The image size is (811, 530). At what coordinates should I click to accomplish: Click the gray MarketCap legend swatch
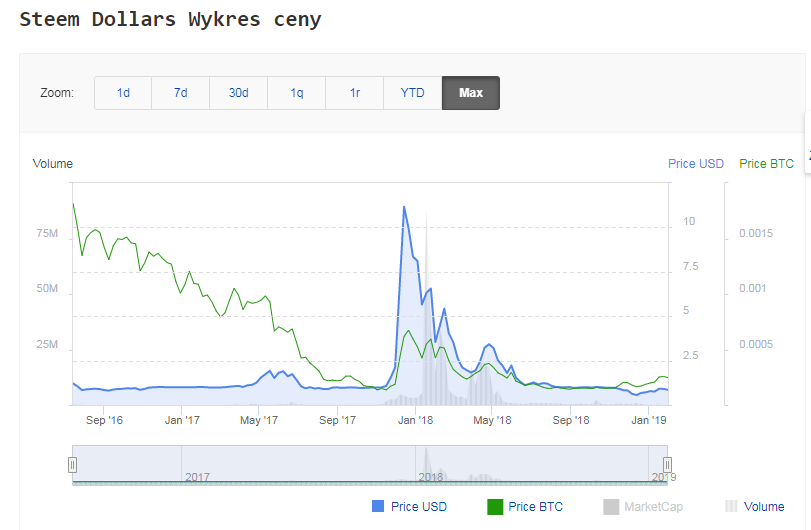point(611,507)
